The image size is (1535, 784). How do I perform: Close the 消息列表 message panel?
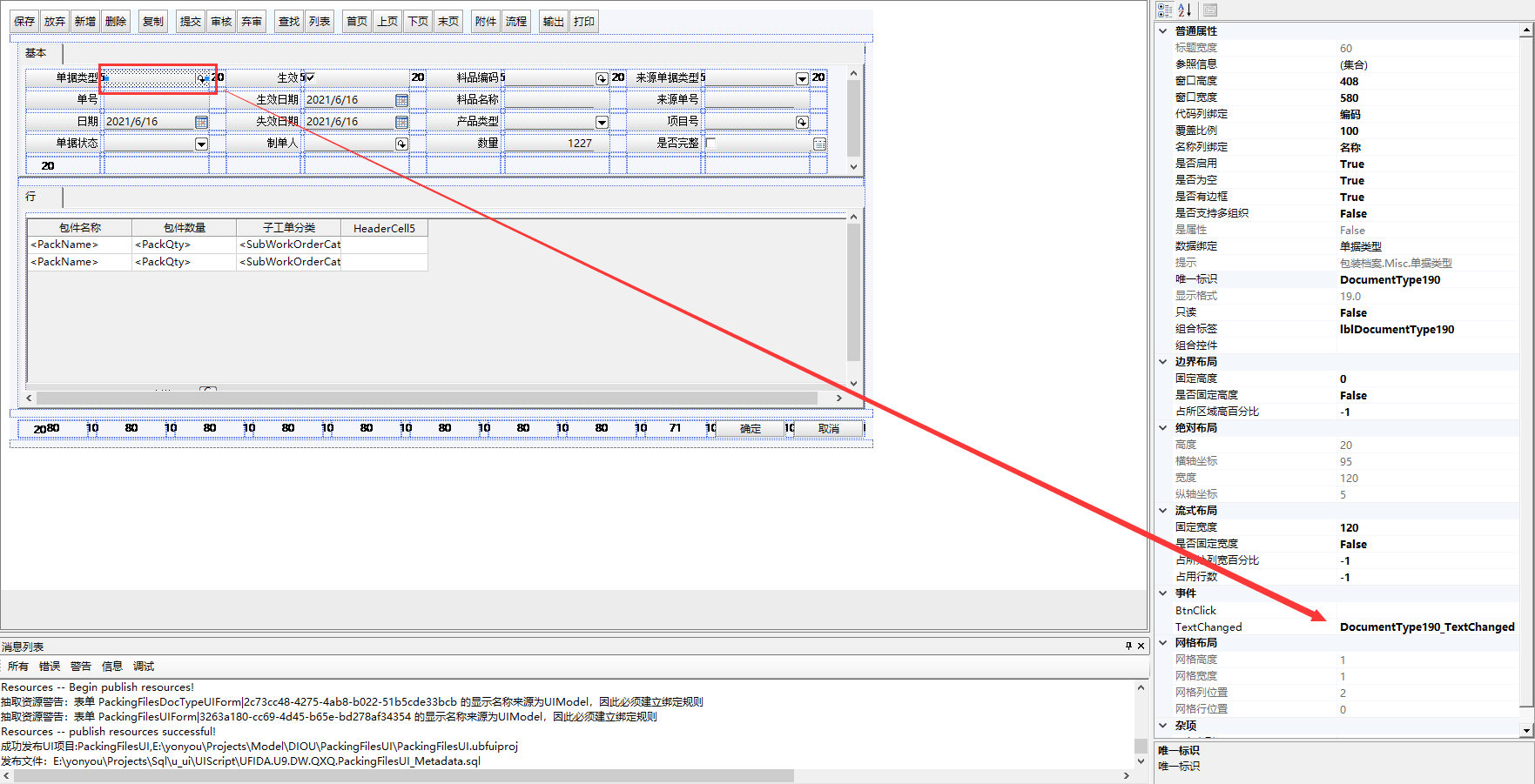tap(1141, 646)
